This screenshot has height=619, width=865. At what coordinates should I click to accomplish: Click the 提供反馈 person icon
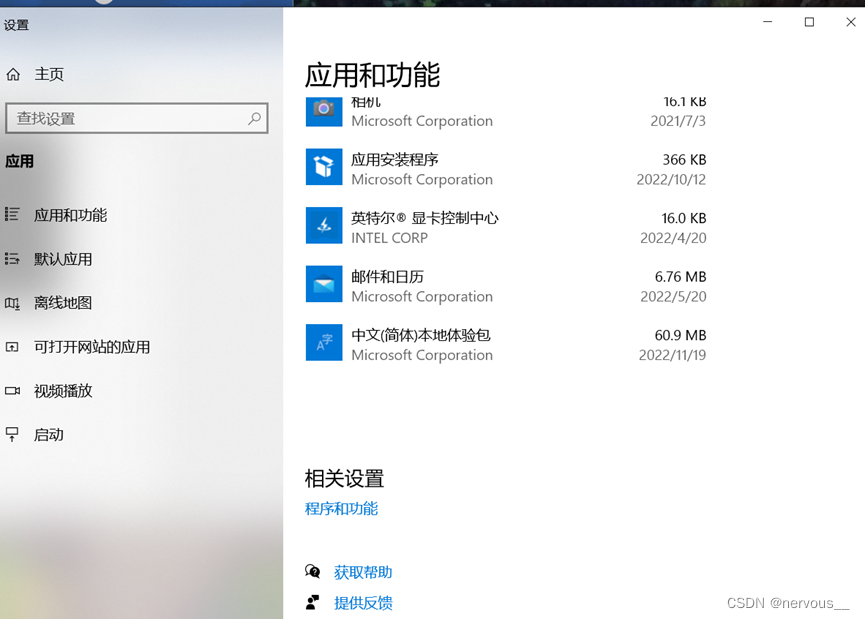tap(312, 602)
